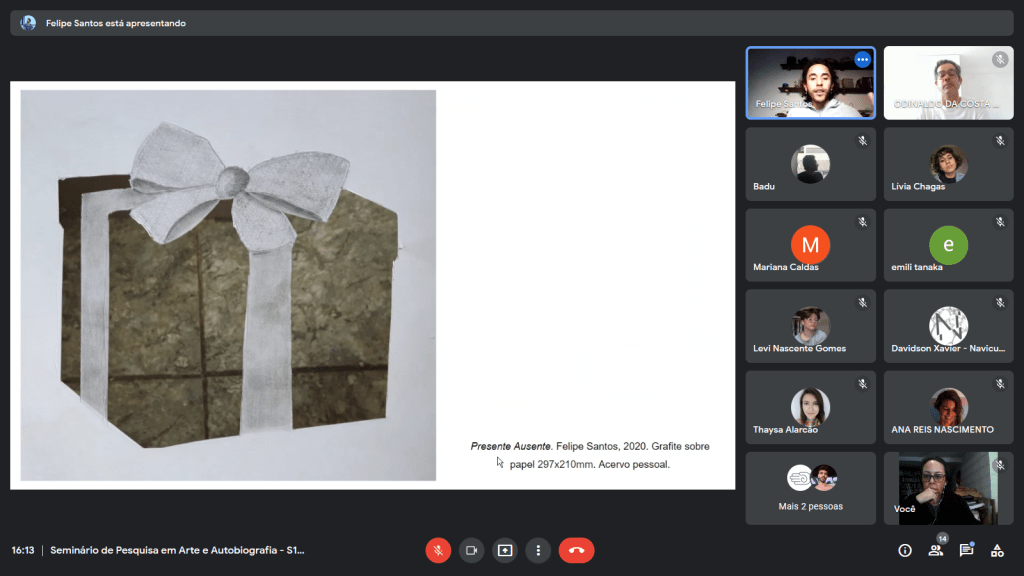Open the three-dot more options menu
The width and height of the screenshot is (1024, 576).
click(x=538, y=550)
